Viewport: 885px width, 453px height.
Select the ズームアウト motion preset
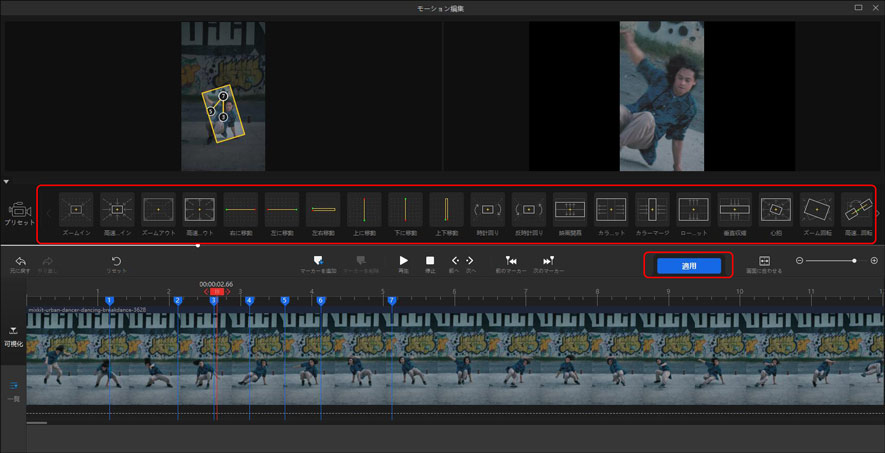click(158, 209)
